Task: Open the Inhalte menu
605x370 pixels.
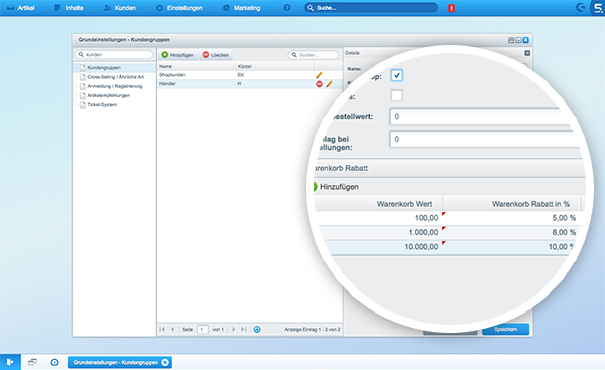Action: click(x=69, y=8)
